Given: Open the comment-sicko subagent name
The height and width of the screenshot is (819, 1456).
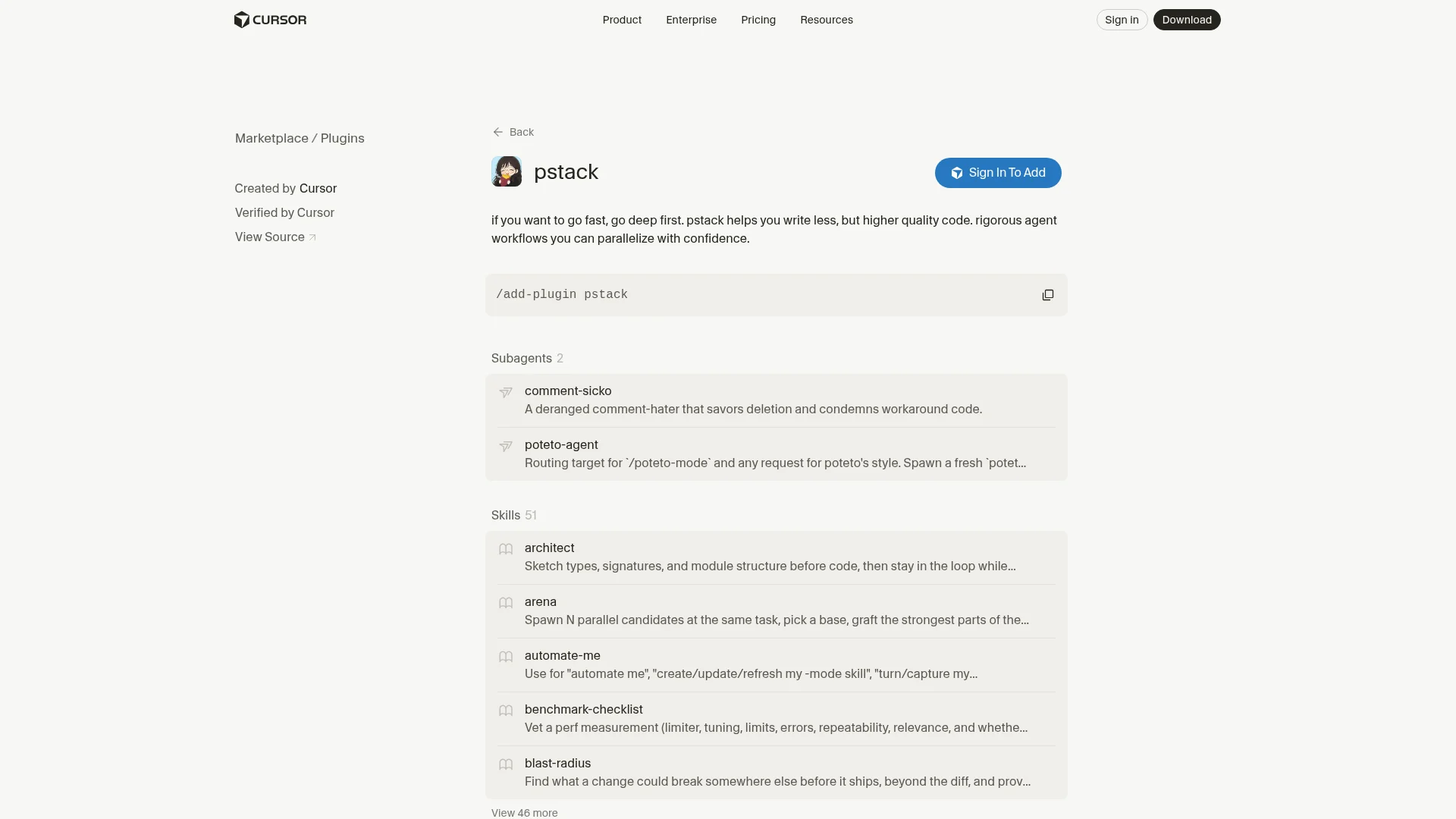Looking at the screenshot, I should (568, 391).
